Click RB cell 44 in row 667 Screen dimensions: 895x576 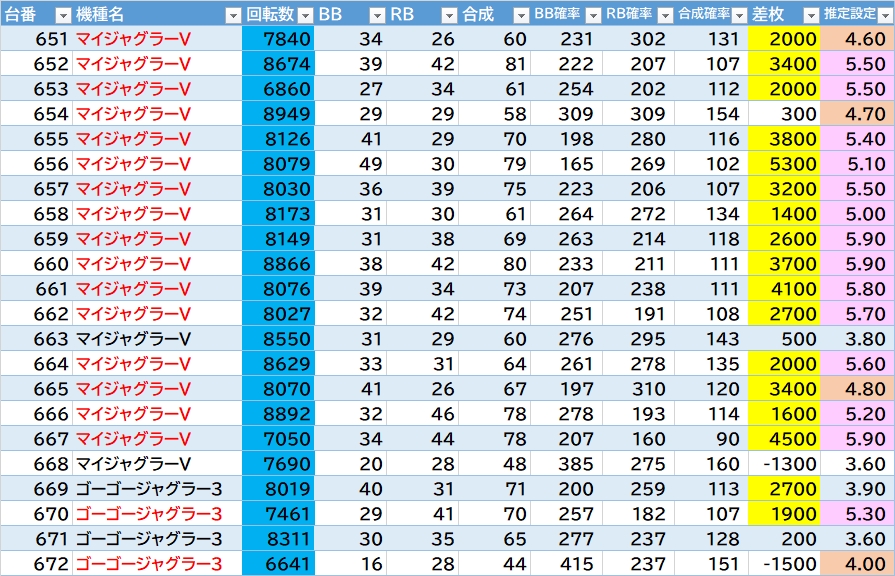click(422, 439)
